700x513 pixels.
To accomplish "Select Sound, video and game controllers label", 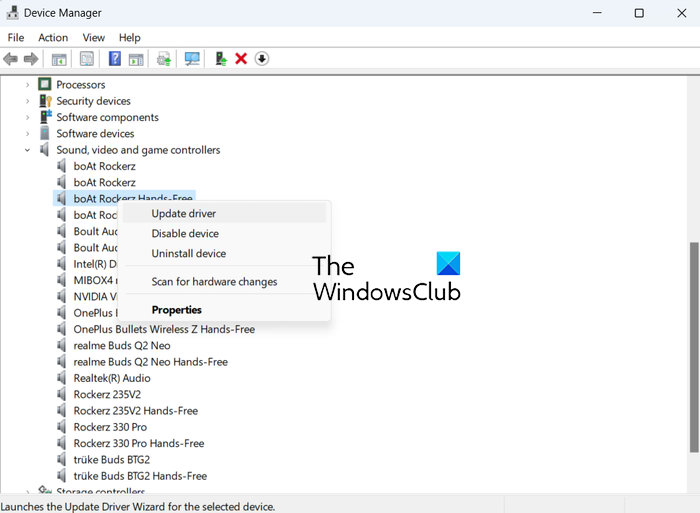I will (x=138, y=150).
